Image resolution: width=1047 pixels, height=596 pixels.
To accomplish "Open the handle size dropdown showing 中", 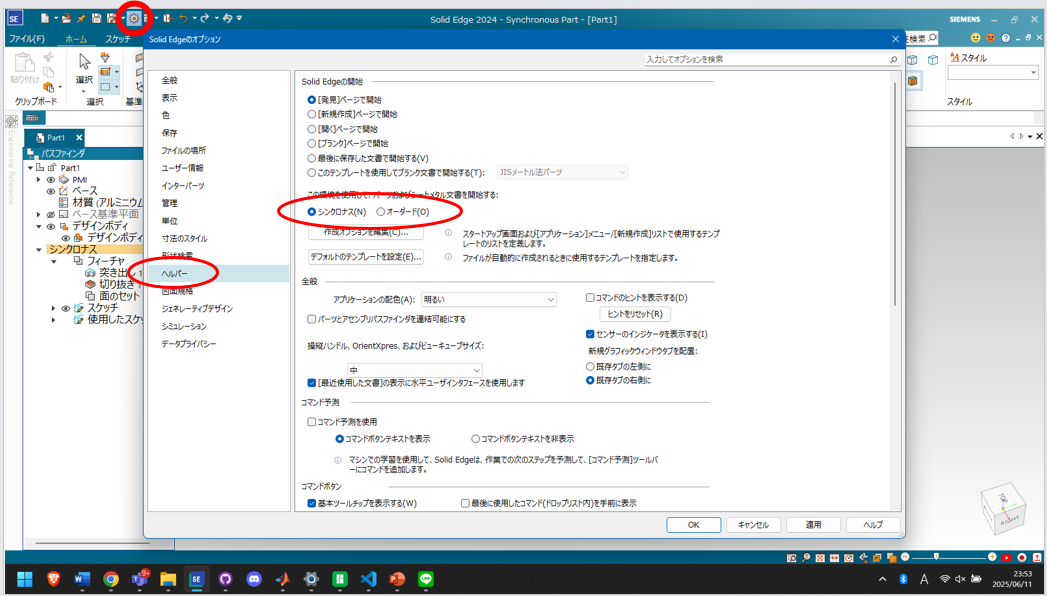I will (413, 370).
